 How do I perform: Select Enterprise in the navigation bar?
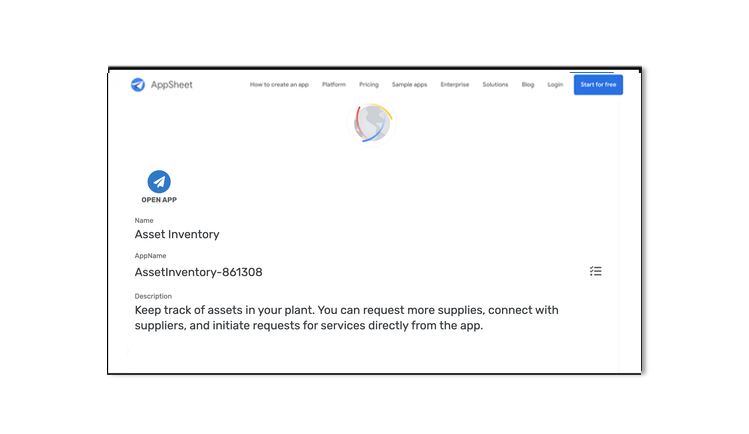pos(454,85)
